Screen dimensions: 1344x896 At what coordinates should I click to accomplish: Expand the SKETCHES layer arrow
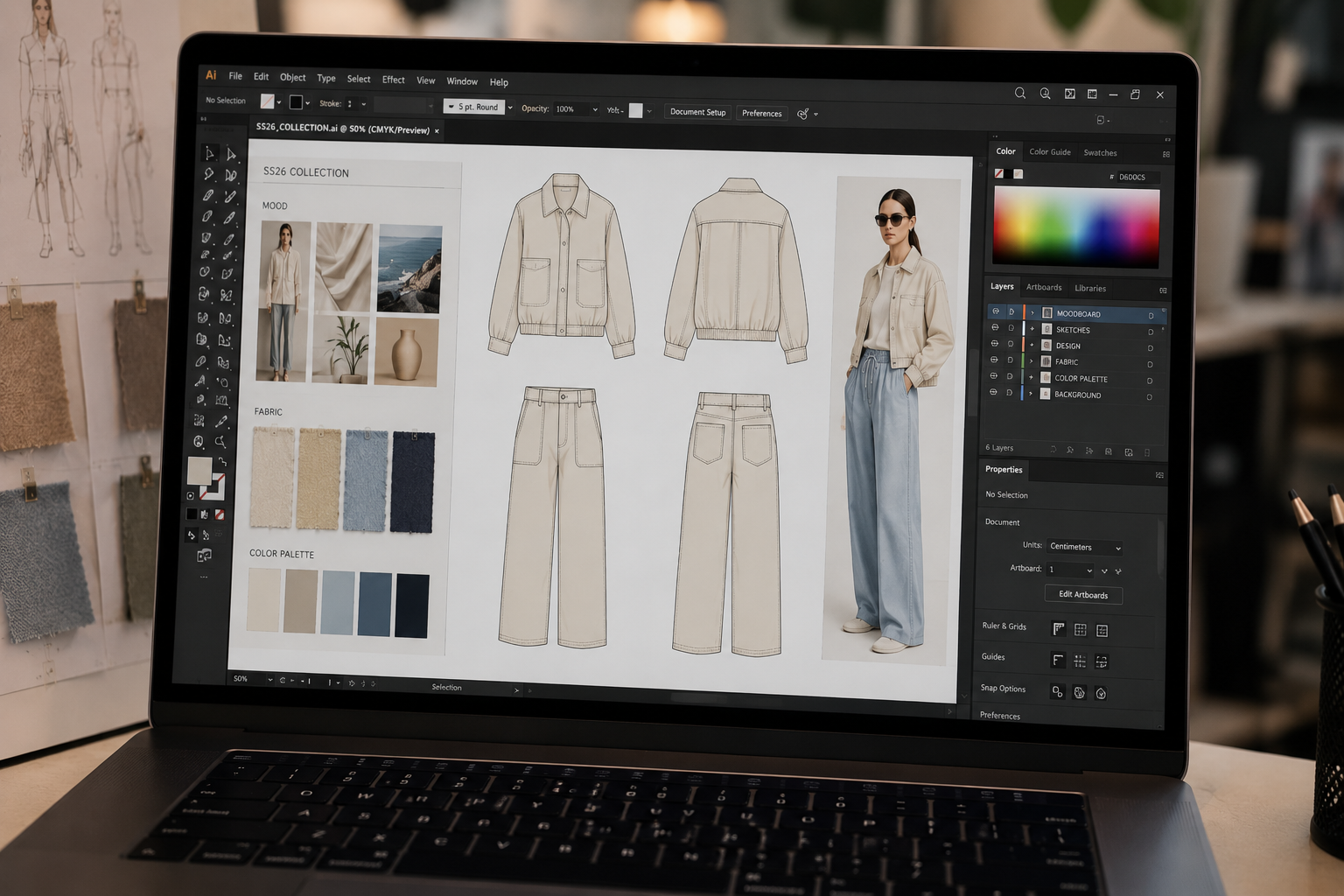(1032, 329)
